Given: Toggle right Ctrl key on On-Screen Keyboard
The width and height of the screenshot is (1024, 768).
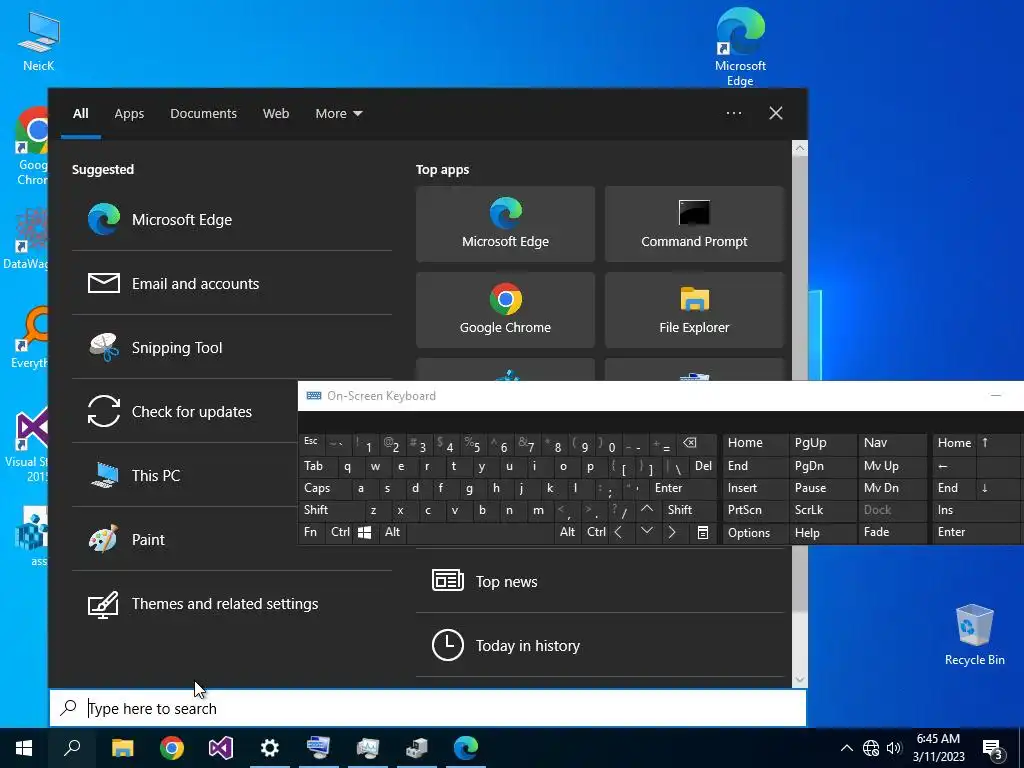Looking at the screenshot, I should point(596,532).
